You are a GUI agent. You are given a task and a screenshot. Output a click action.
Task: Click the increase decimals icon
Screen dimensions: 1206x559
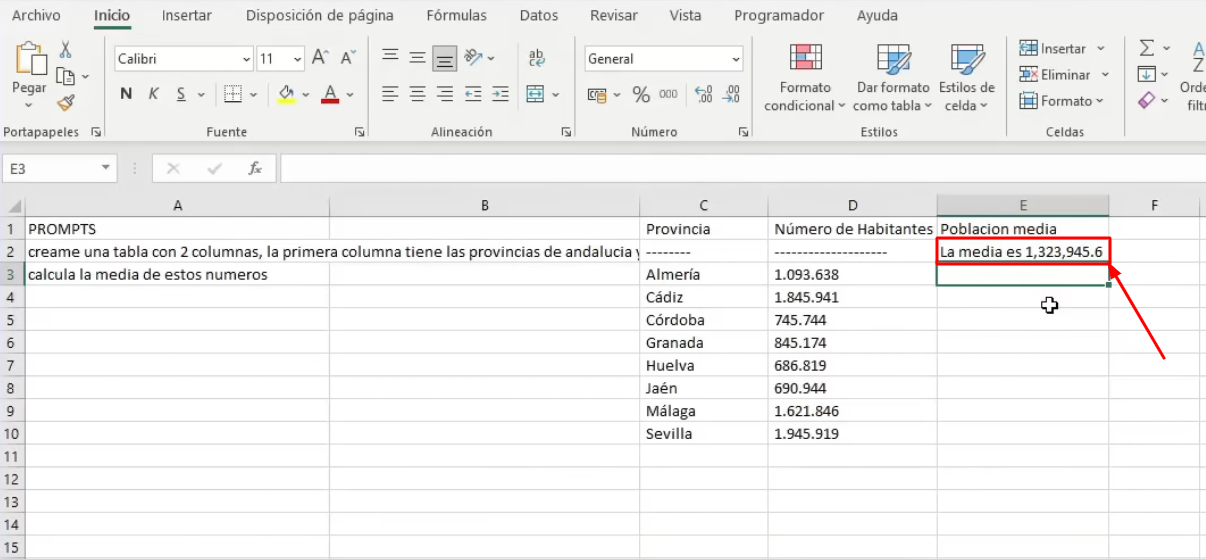pos(703,95)
